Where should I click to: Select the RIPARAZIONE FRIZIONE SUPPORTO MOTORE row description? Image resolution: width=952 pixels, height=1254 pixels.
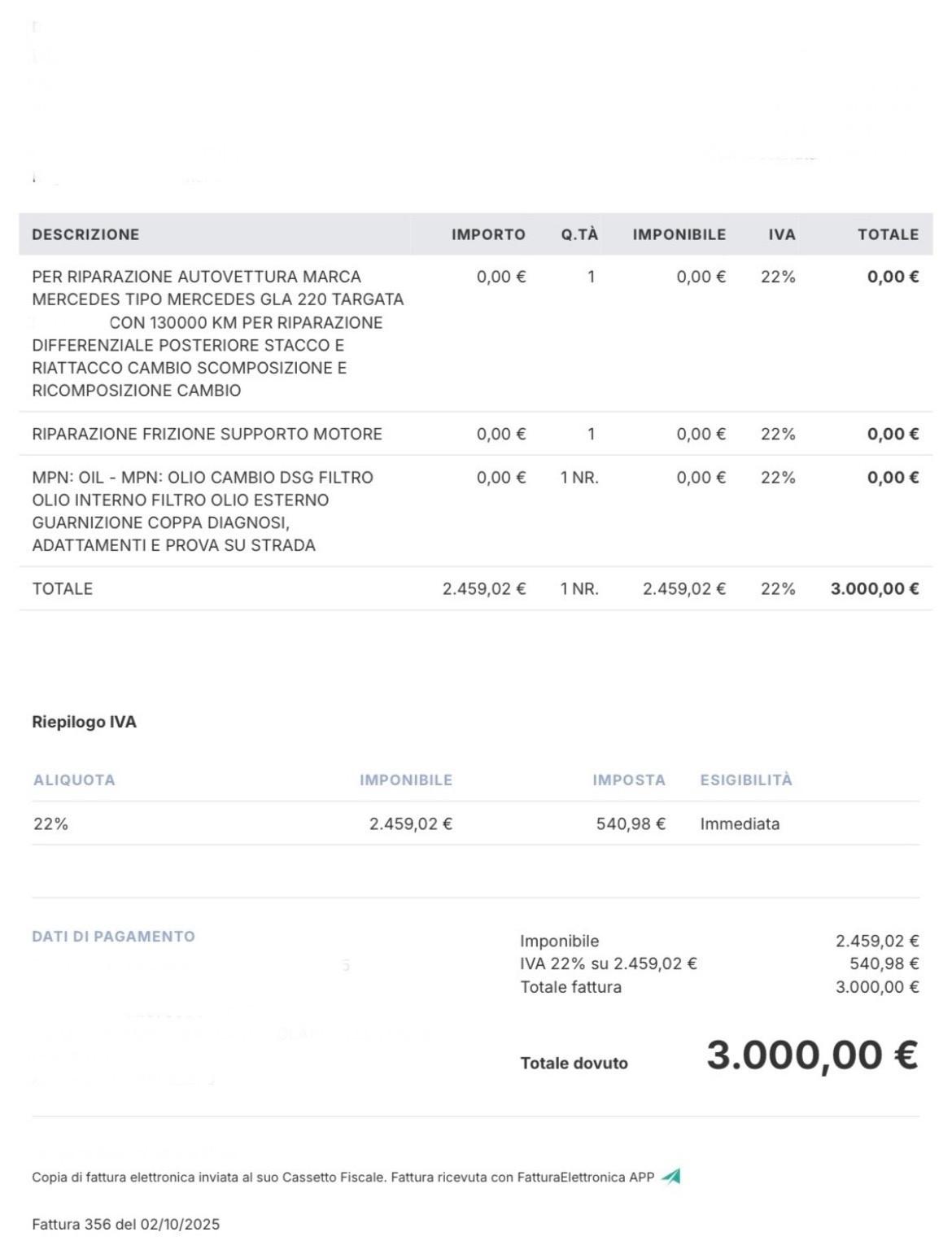click(207, 434)
